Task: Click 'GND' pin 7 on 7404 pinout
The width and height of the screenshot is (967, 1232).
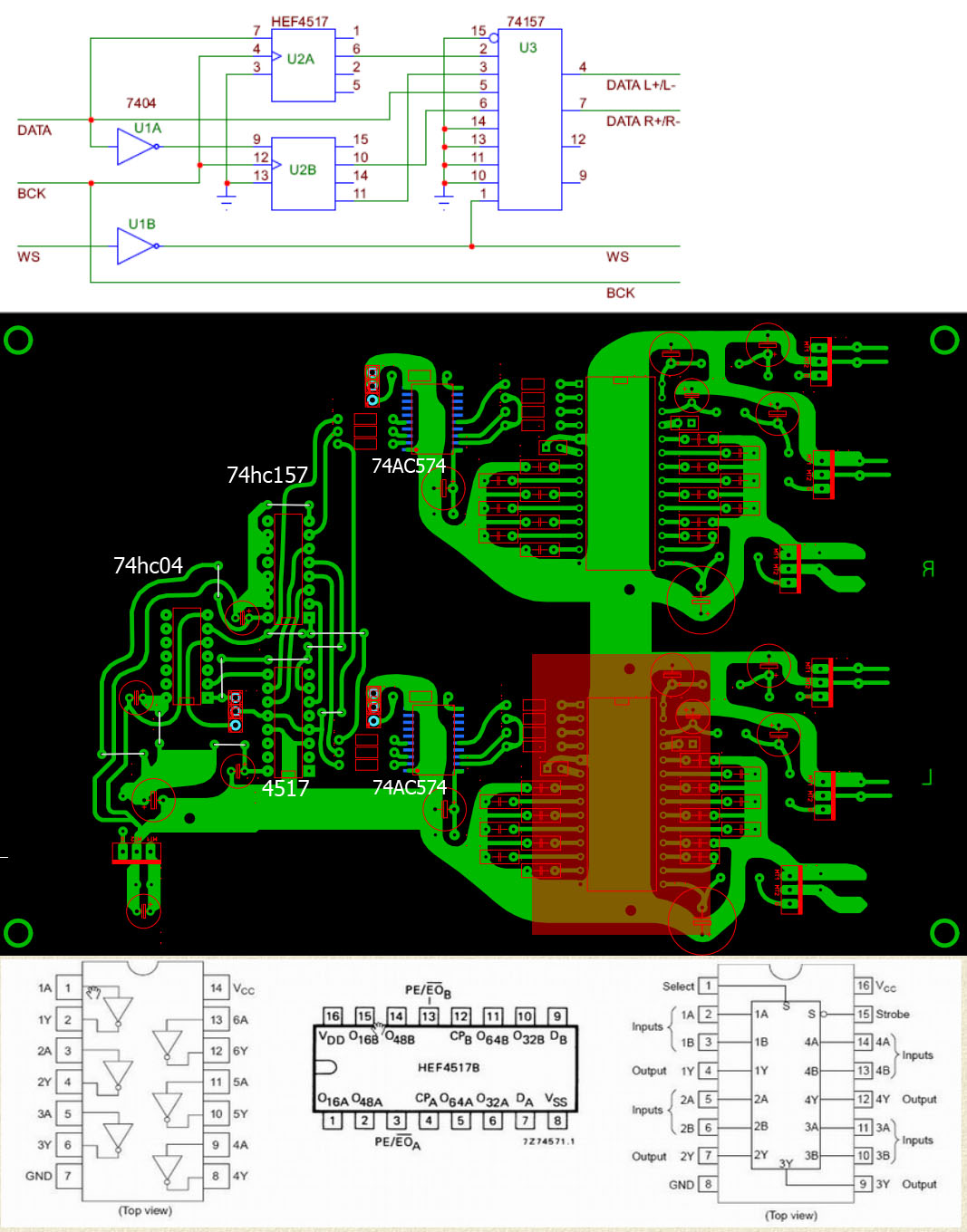Action: (x=67, y=1176)
